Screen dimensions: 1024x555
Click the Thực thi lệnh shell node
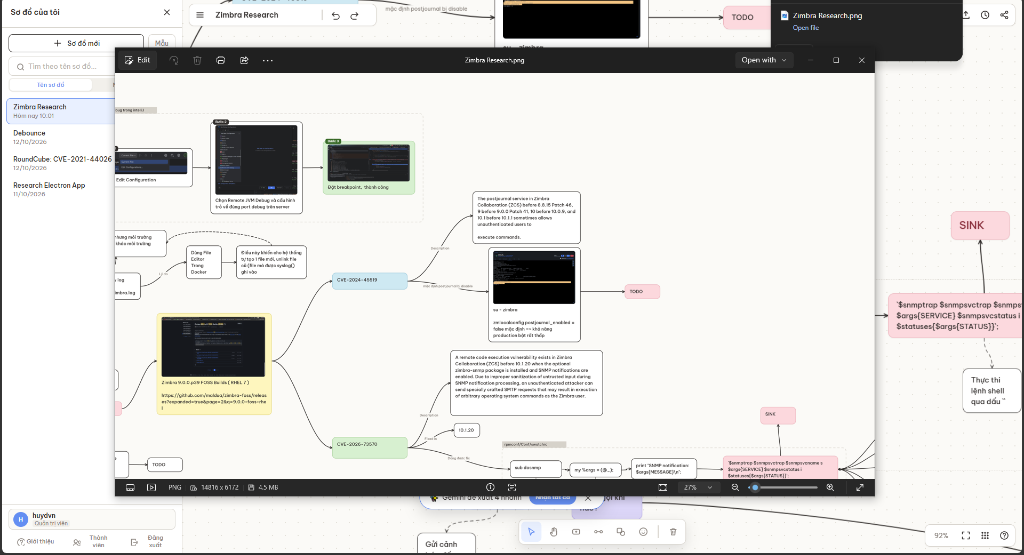coord(991,390)
